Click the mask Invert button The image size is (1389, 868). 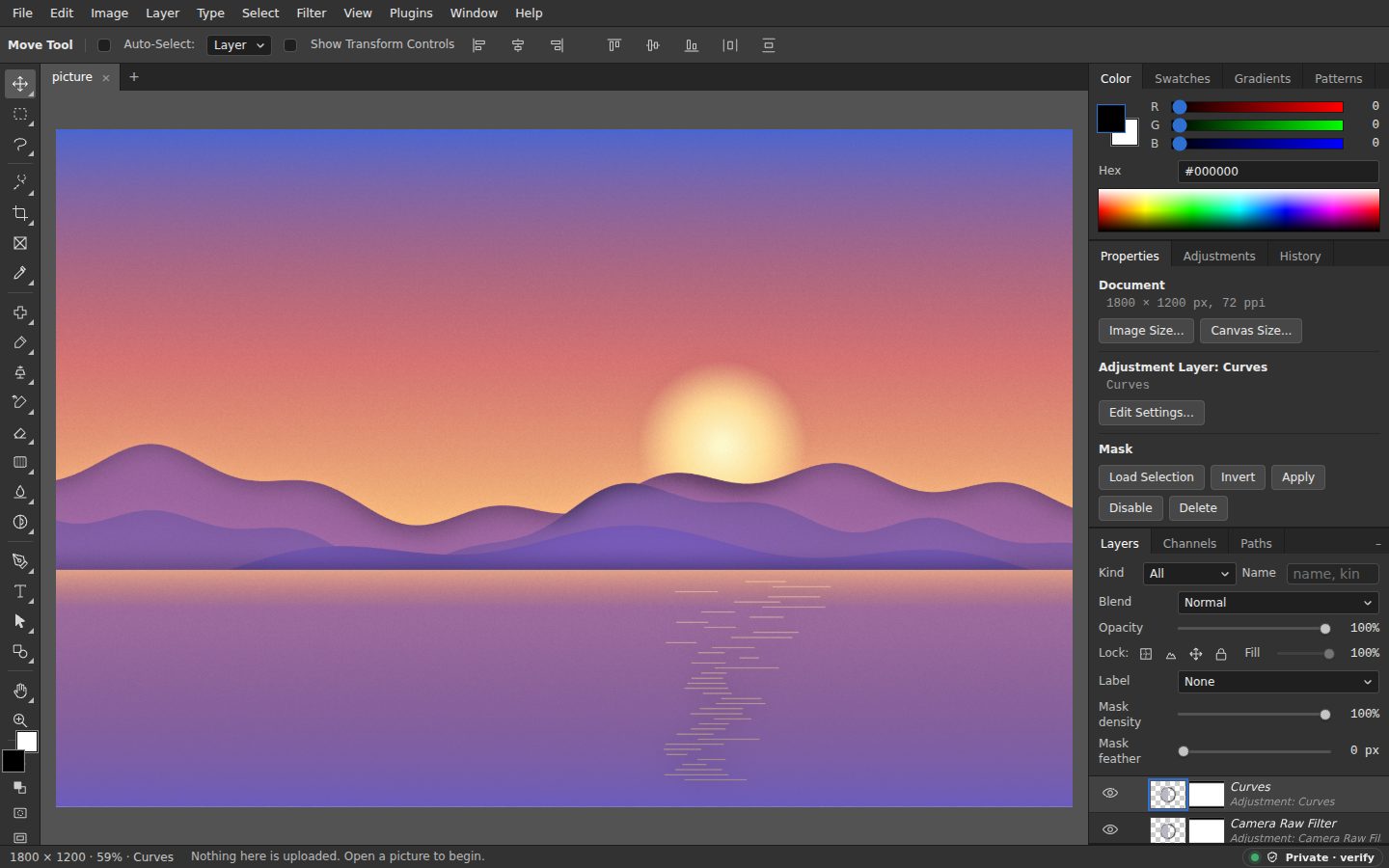(1238, 477)
